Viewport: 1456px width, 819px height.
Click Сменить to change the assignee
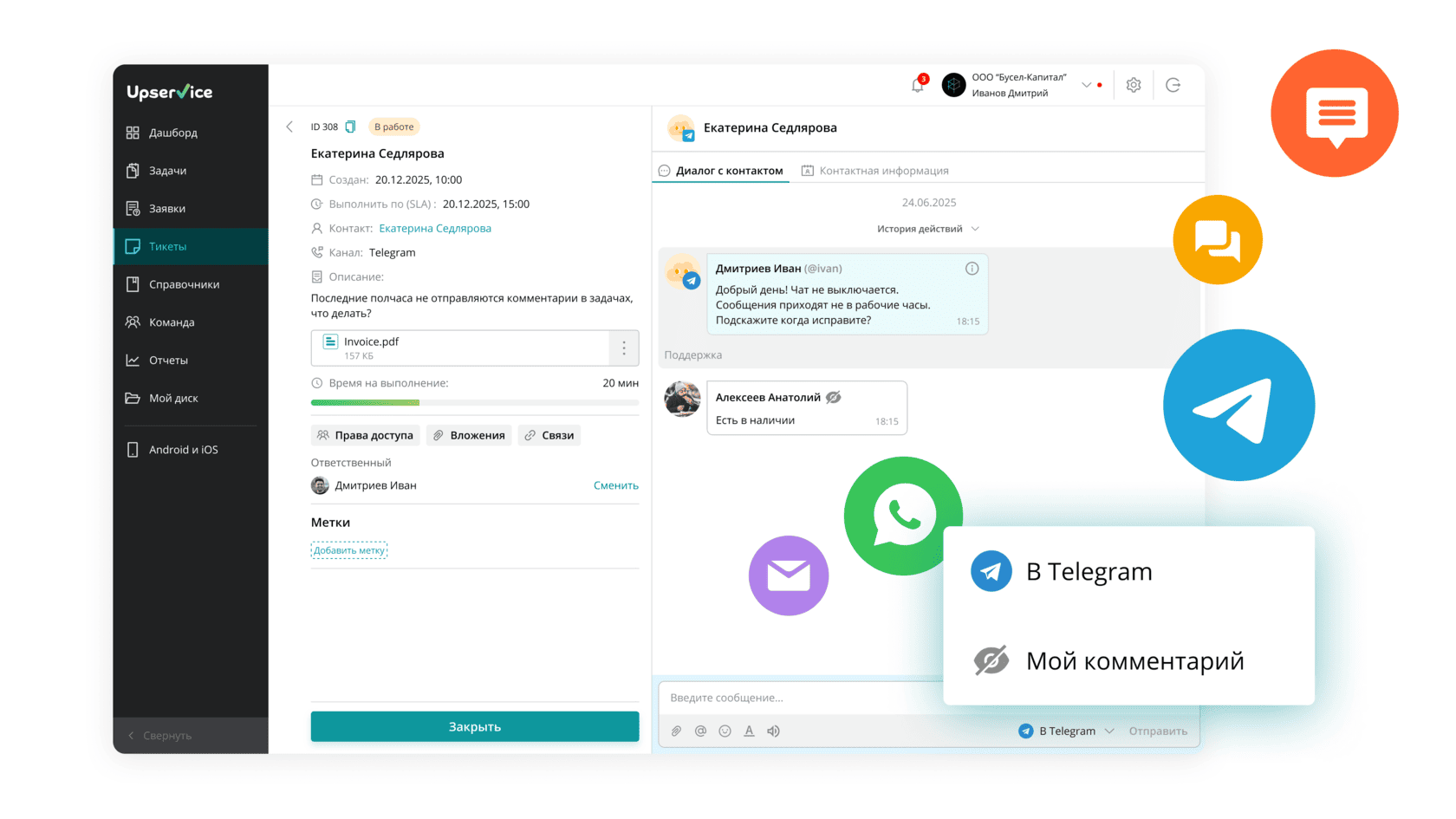click(616, 485)
